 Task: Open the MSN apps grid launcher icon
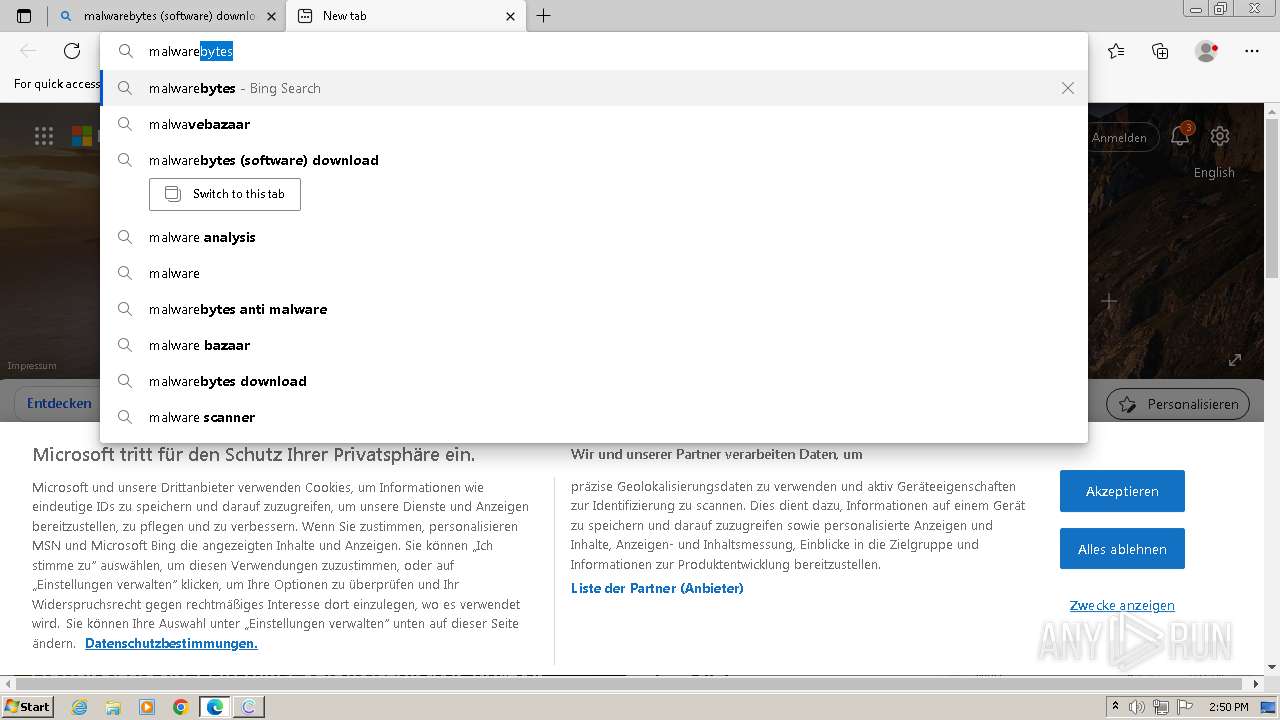[44, 136]
